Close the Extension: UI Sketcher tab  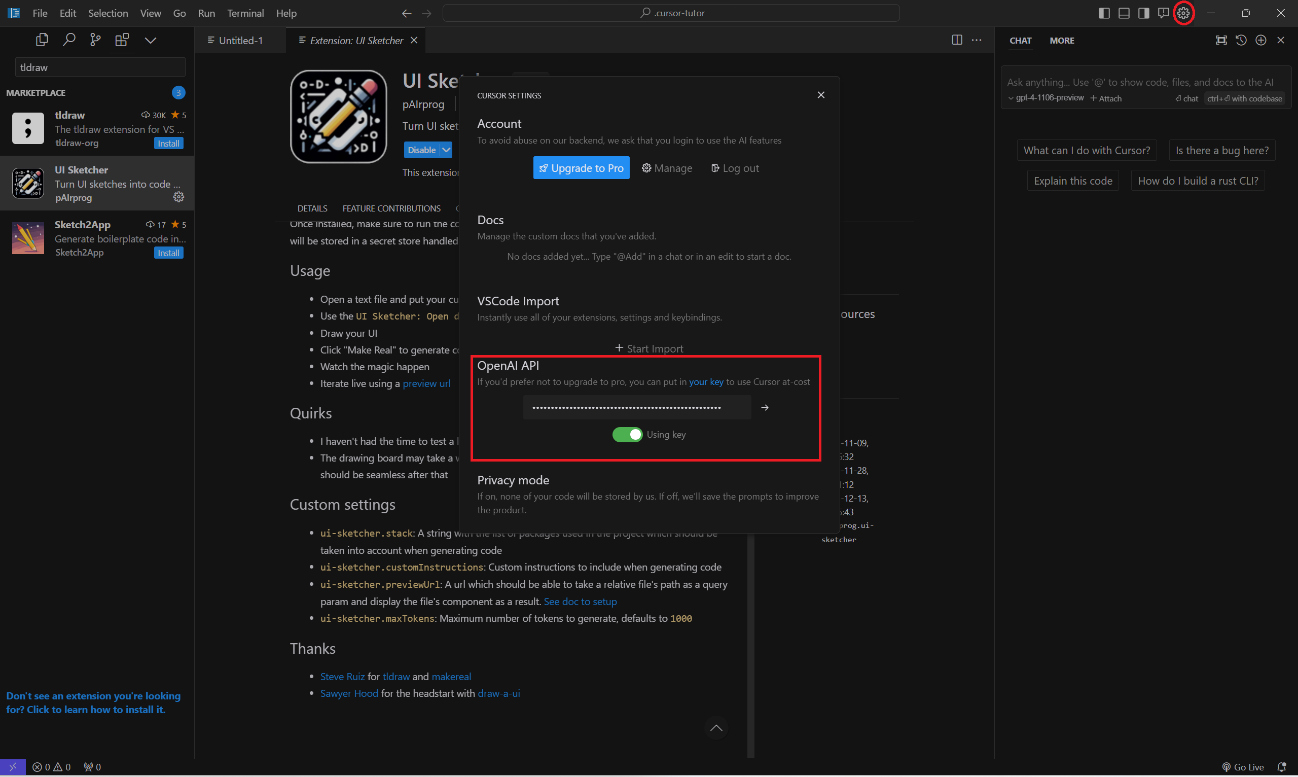[414, 40]
